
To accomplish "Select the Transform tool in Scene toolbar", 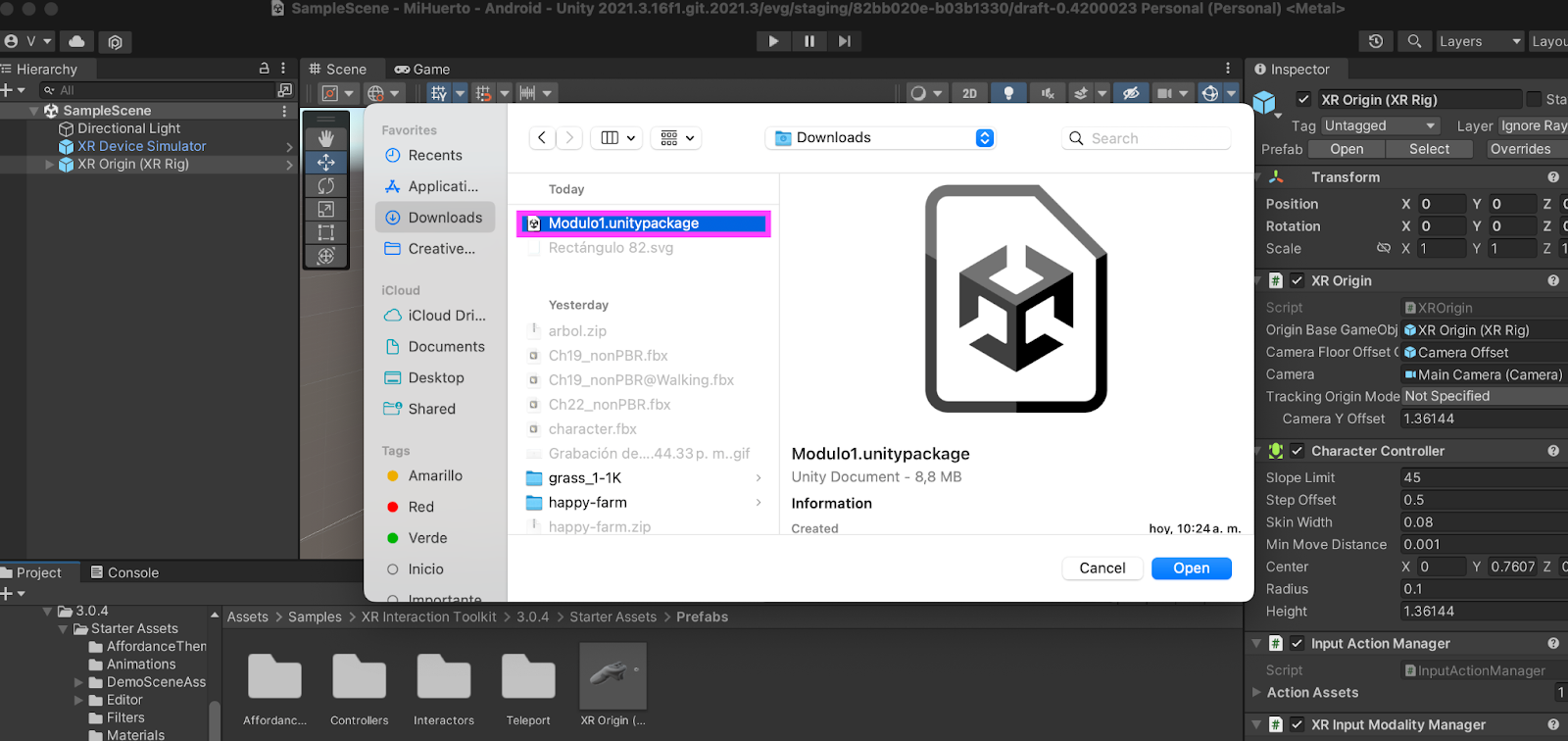I will tap(326, 256).
